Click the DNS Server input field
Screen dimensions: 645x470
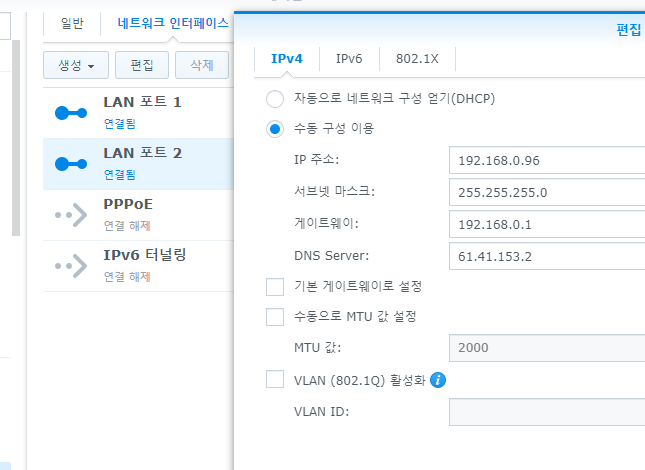pyautogui.click(x=546, y=255)
